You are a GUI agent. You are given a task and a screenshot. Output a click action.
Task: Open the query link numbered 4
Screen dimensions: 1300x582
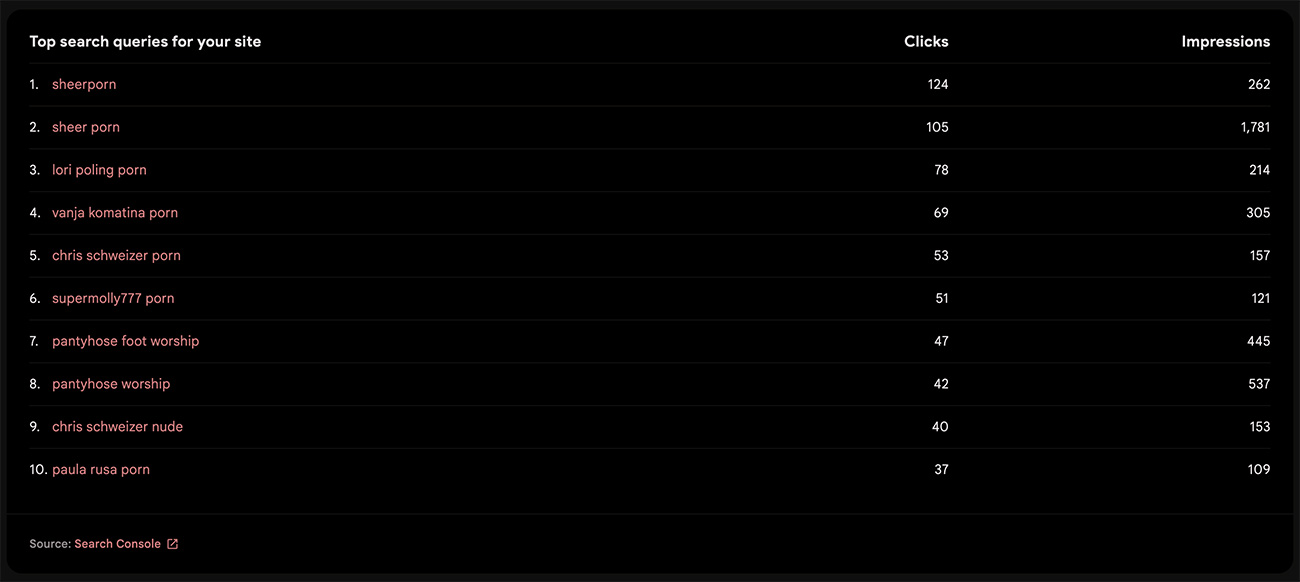click(115, 213)
